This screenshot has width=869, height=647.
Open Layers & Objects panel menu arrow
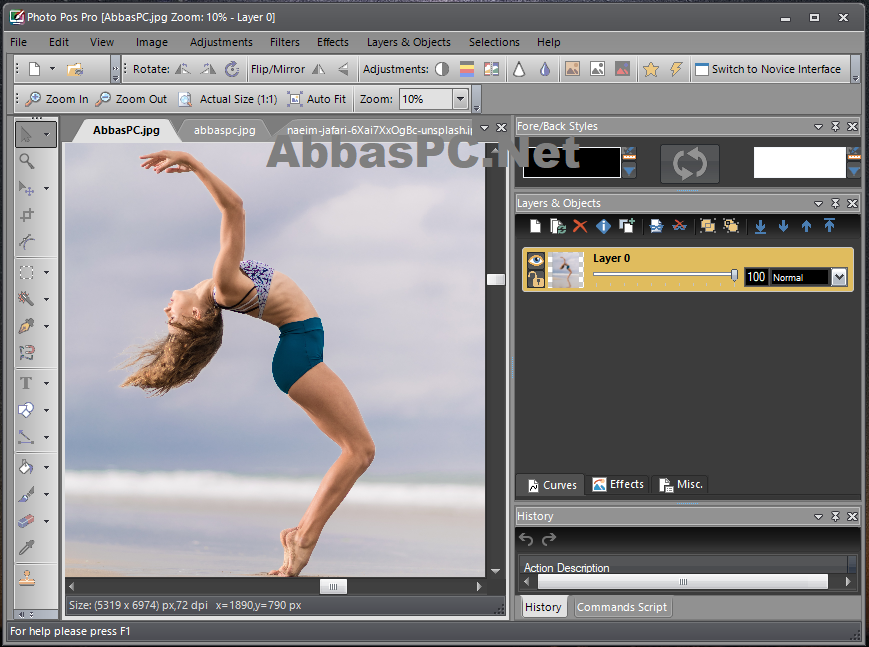818,203
